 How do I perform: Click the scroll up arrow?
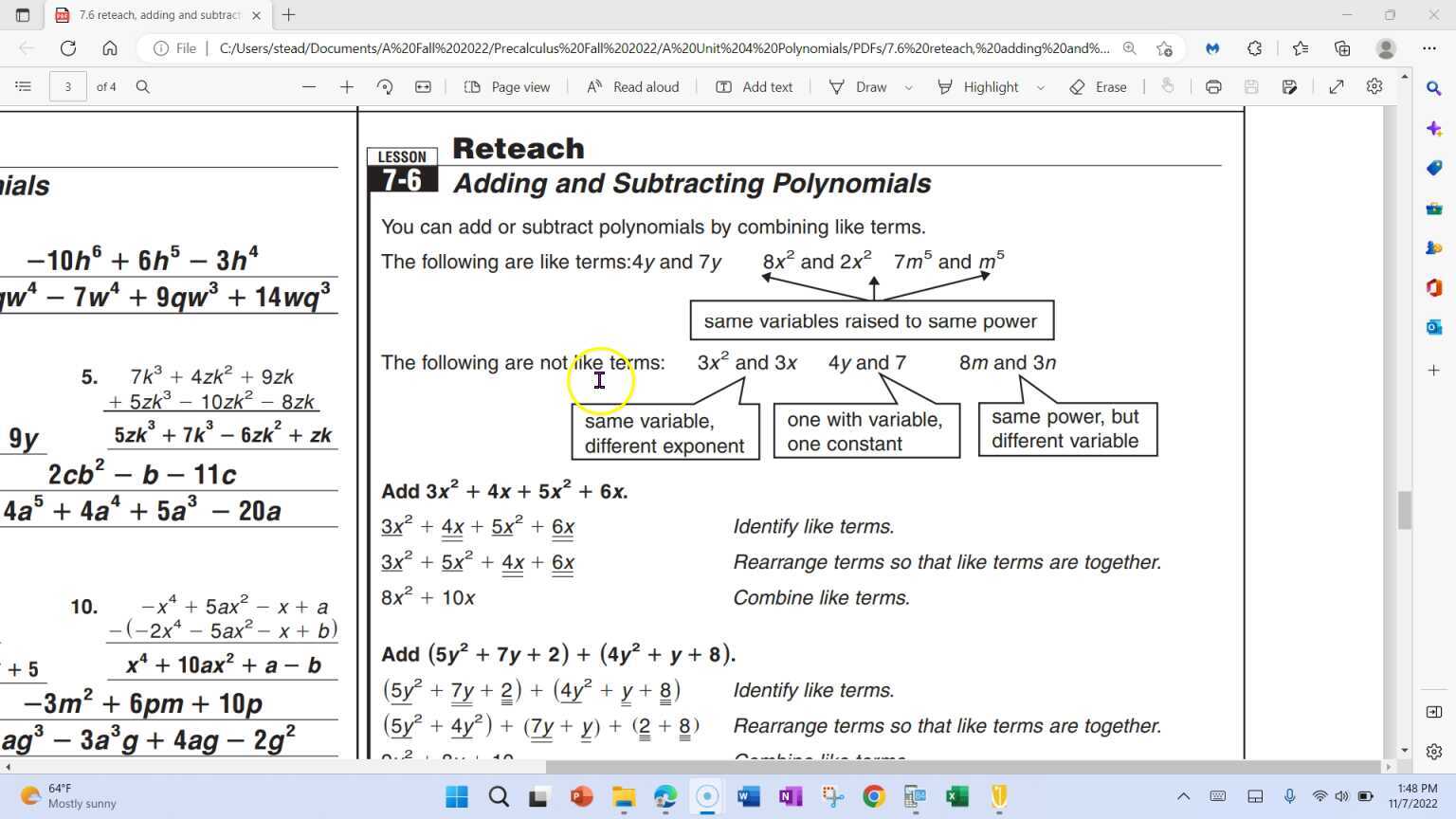pyautogui.click(x=1405, y=75)
